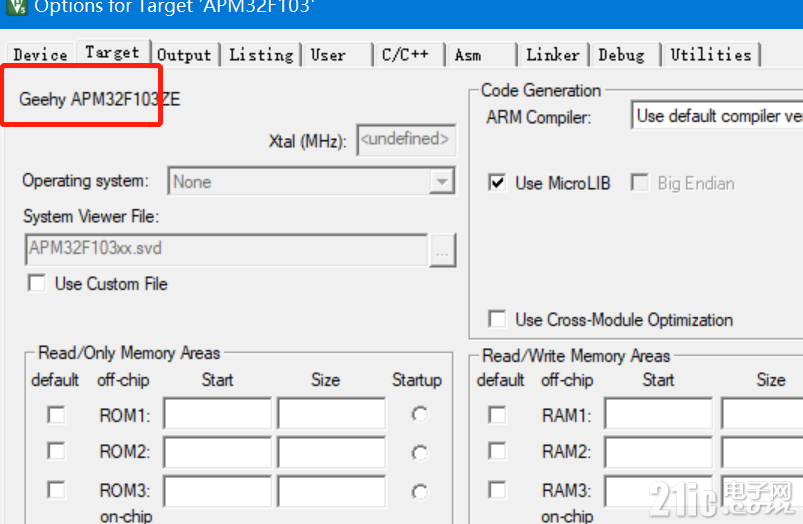Image resolution: width=803 pixels, height=524 pixels.
Task: Click the Xtal (MHz) input field
Action: point(406,139)
